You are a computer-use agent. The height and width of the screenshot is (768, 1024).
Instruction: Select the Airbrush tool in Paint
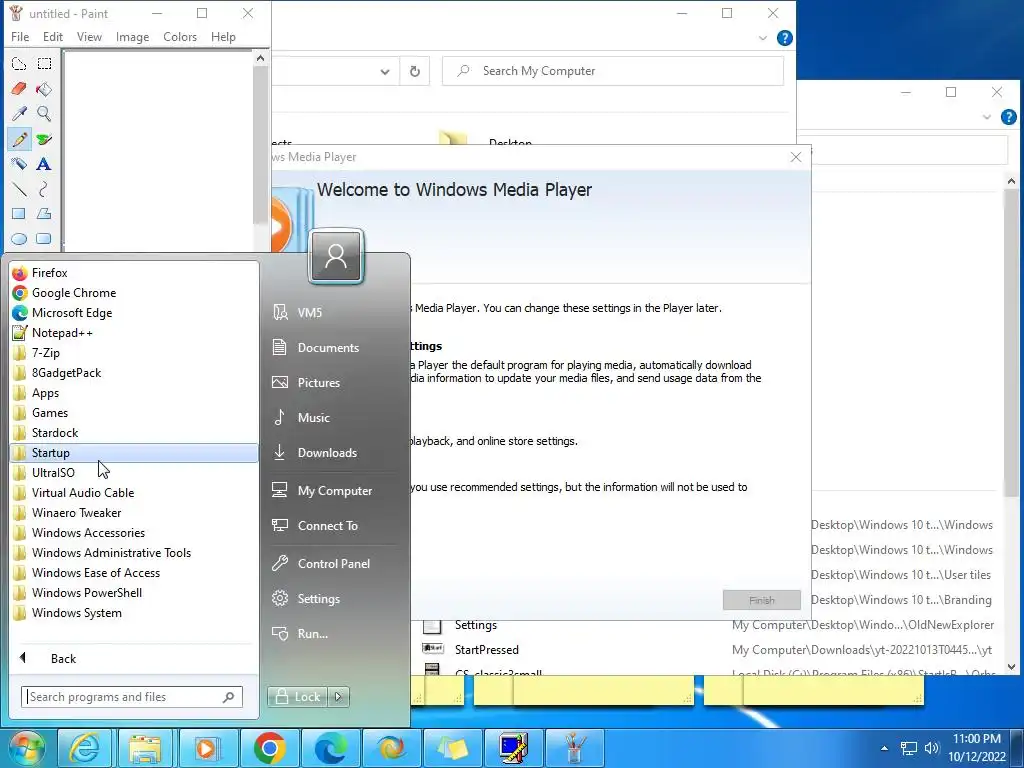19,164
